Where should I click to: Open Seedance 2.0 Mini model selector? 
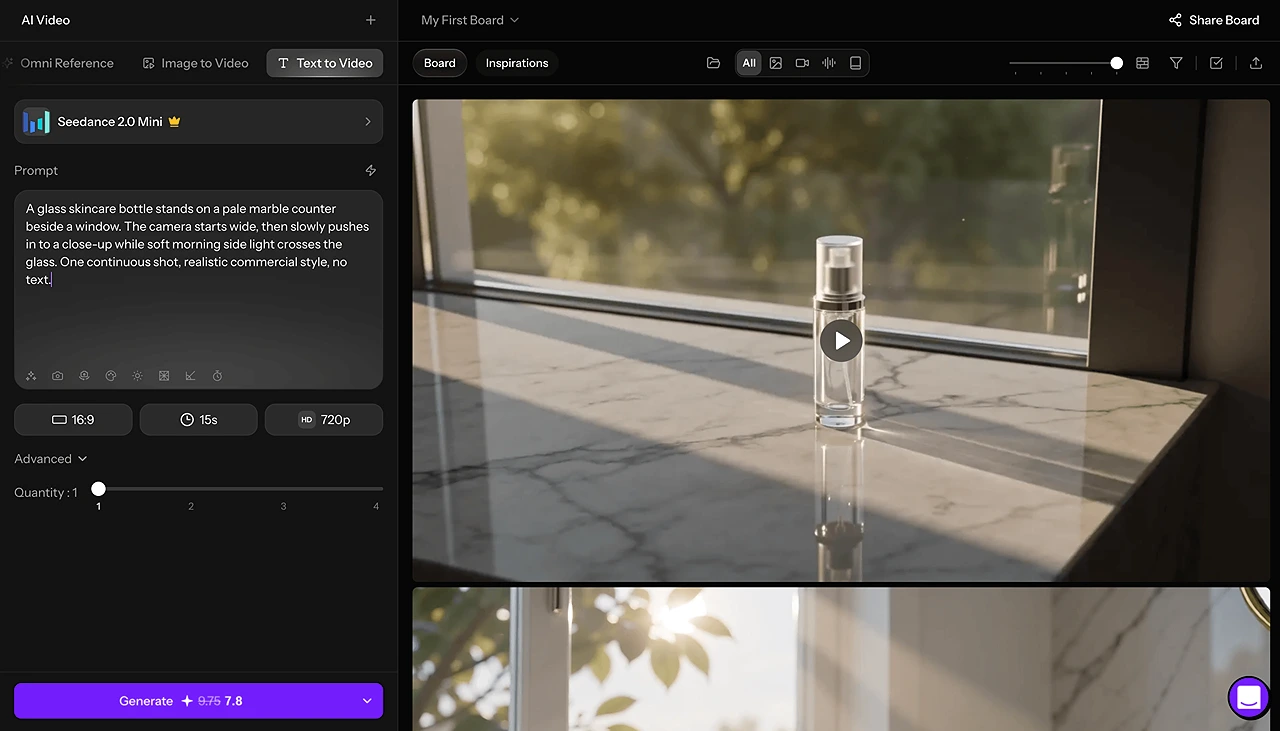point(198,121)
